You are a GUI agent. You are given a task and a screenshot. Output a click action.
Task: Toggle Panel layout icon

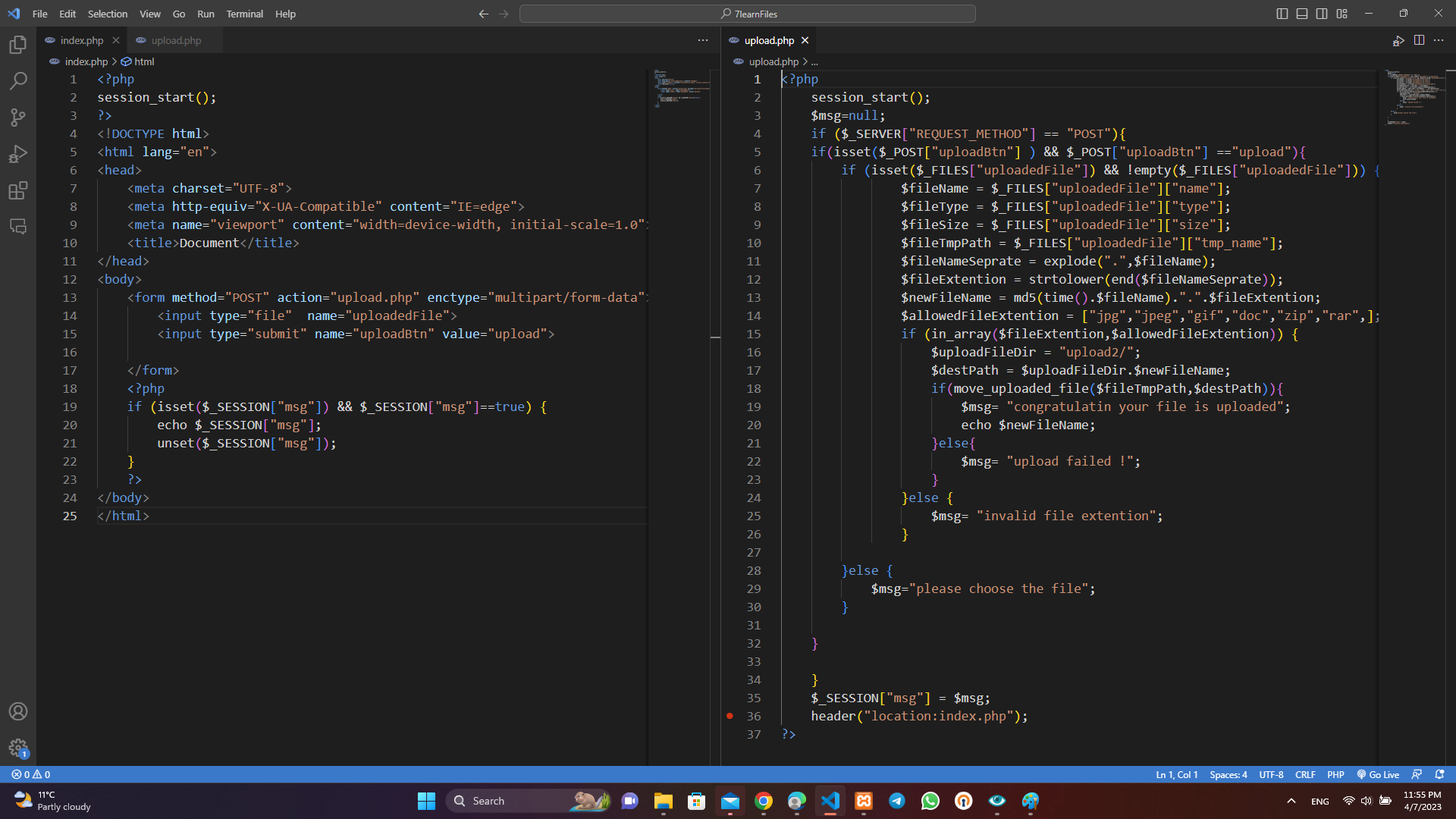1302,14
